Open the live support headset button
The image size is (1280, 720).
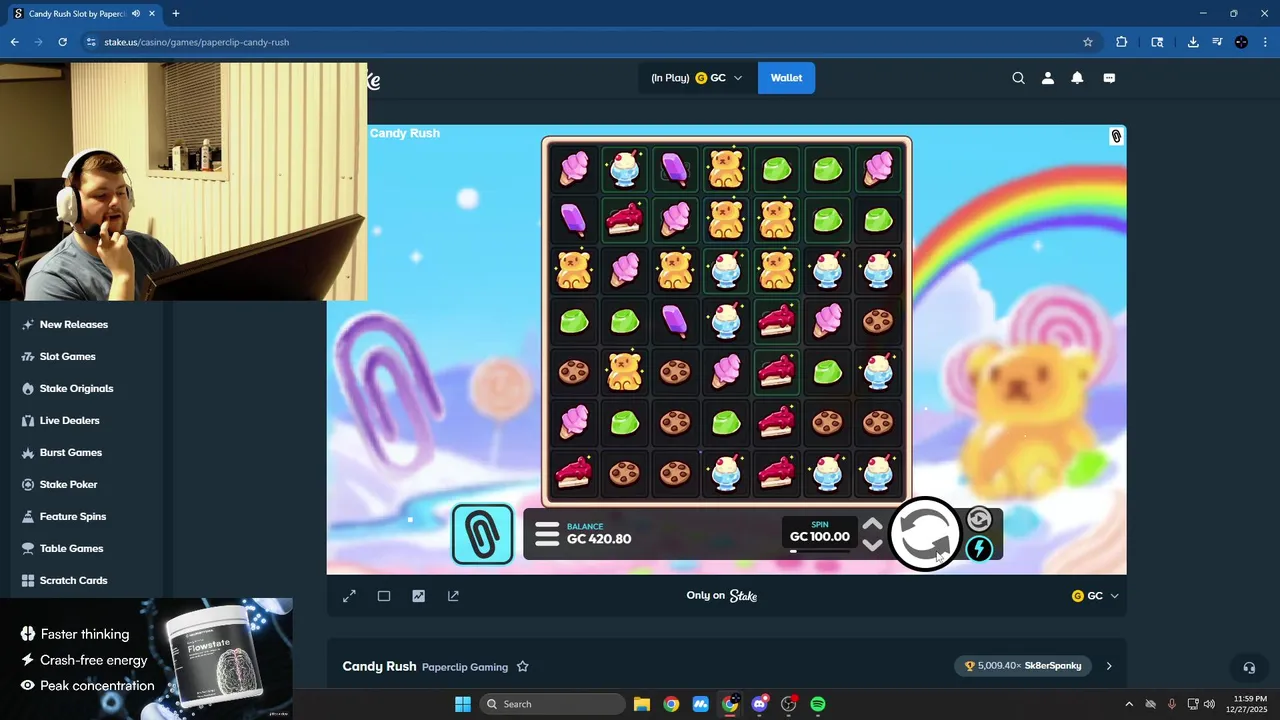click(x=1249, y=667)
